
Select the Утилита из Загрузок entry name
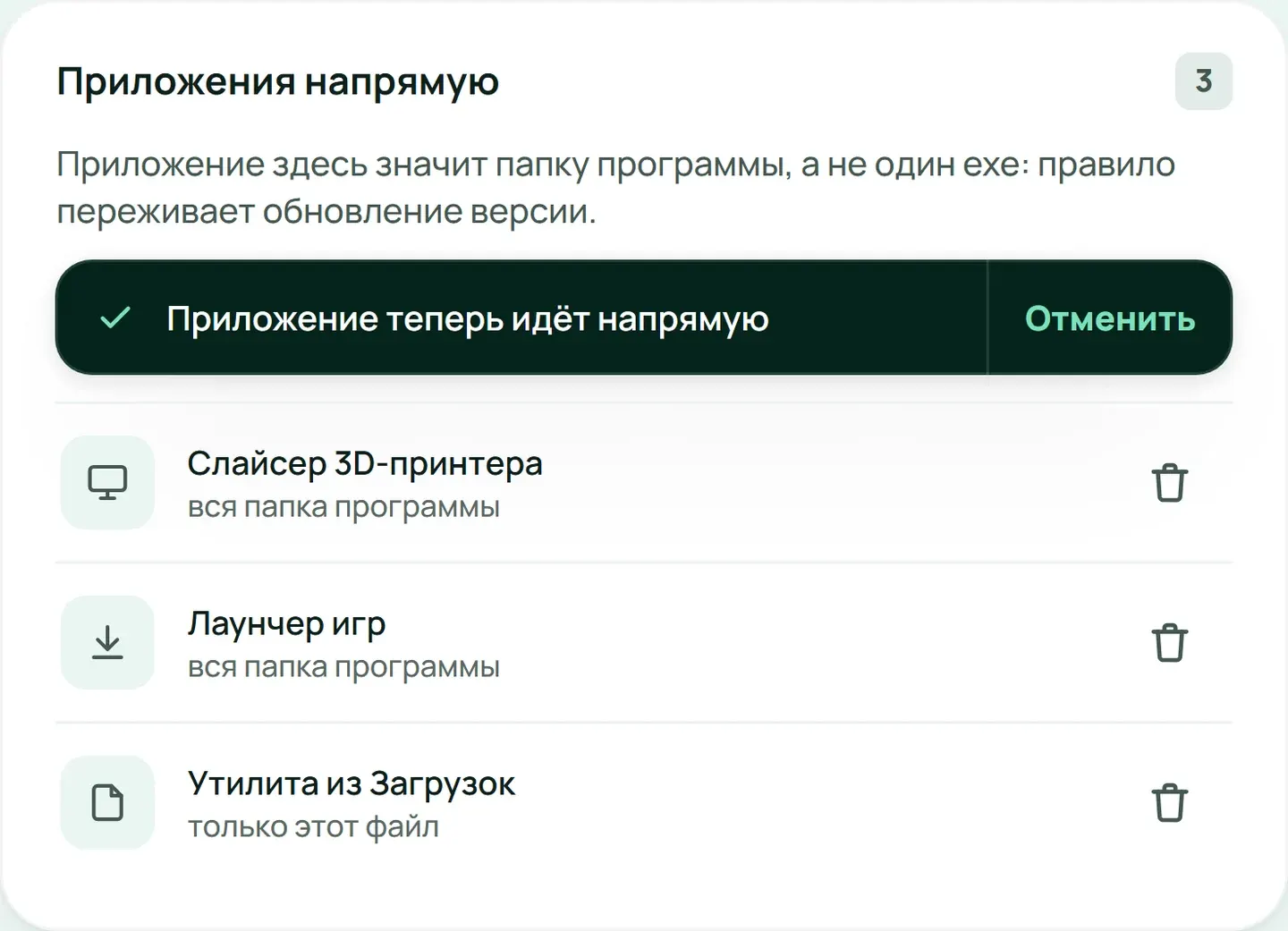click(352, 783)
